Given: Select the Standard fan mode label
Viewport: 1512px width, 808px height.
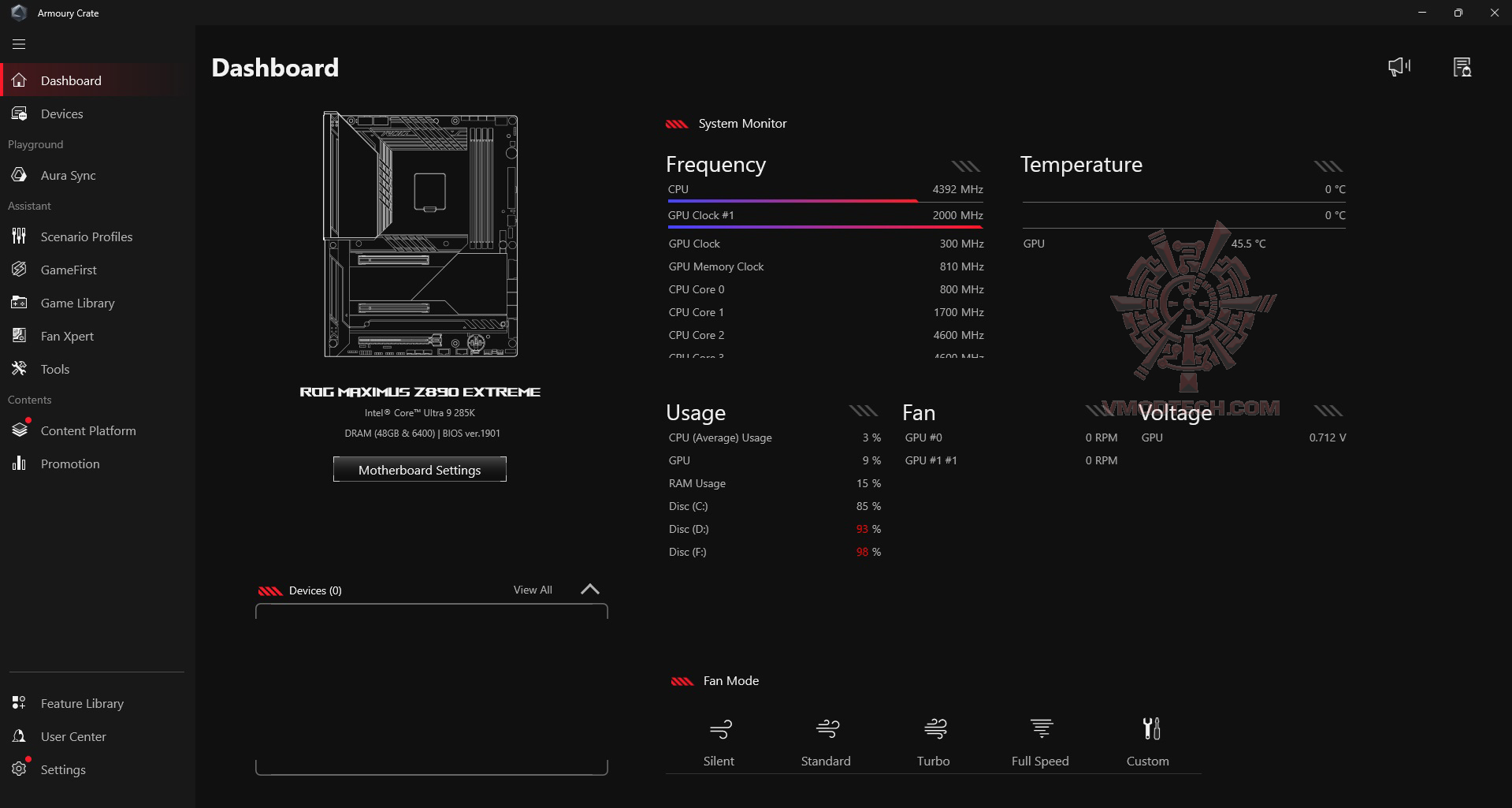Looking at the screenshot, I should click(x=826, y=761).
